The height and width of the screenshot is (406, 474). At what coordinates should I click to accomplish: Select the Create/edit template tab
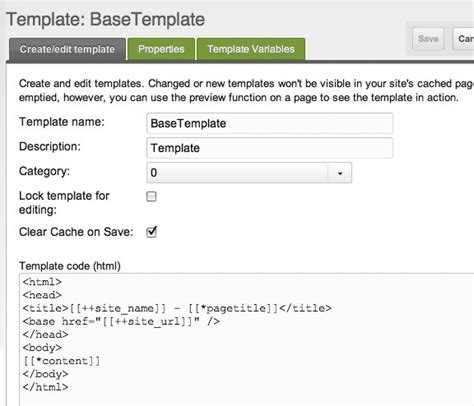67,49
